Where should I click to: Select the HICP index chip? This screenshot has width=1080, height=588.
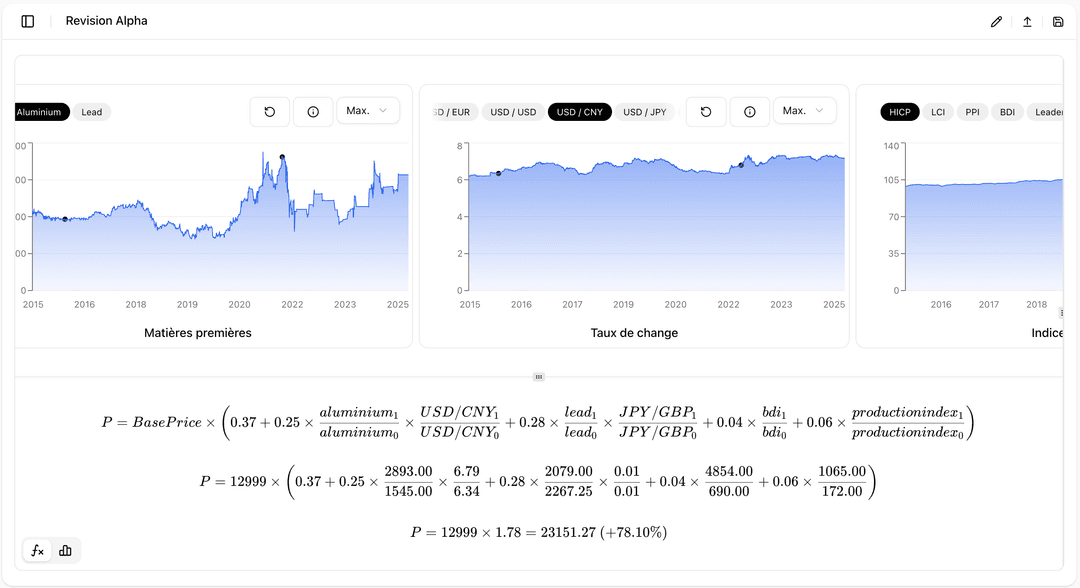click(x=900, y=112)
